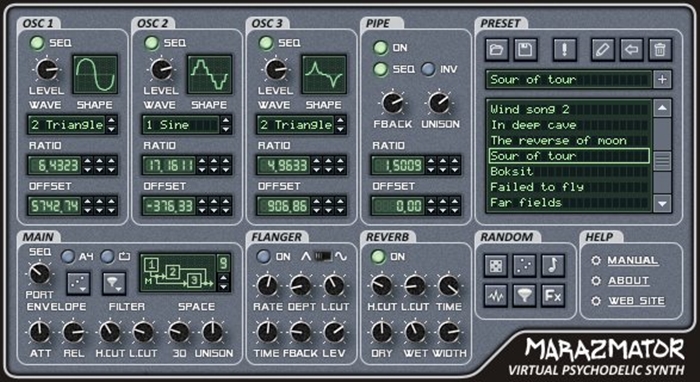Enable the loop toggle in Main
This screenshot has width=700, height=382.
[x=107, y=257]
